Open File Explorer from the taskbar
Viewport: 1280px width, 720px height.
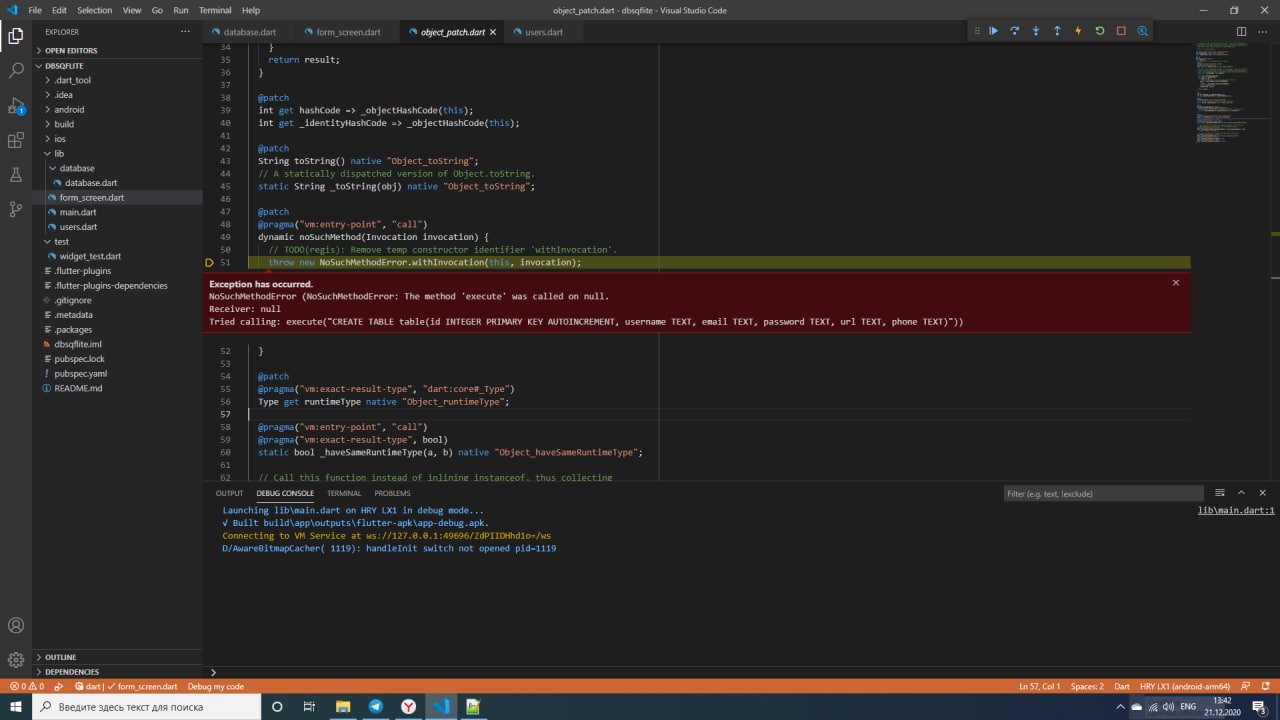(342, 707)
